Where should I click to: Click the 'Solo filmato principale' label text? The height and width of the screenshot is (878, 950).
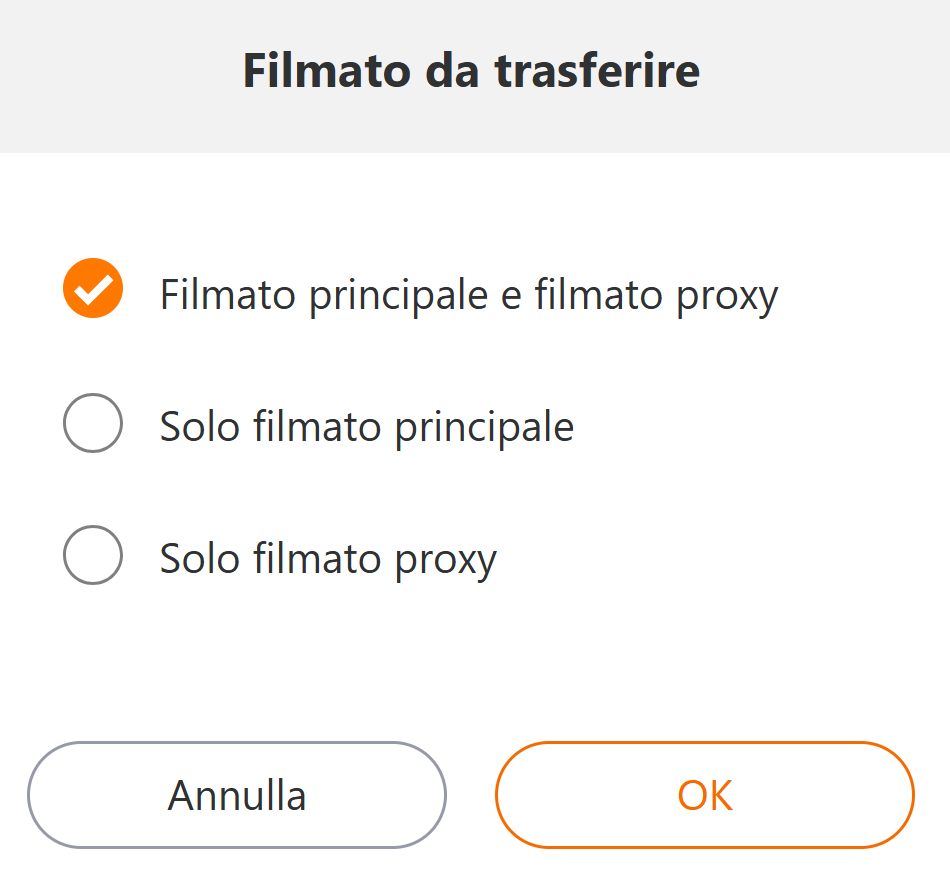(x=367, y=427)
